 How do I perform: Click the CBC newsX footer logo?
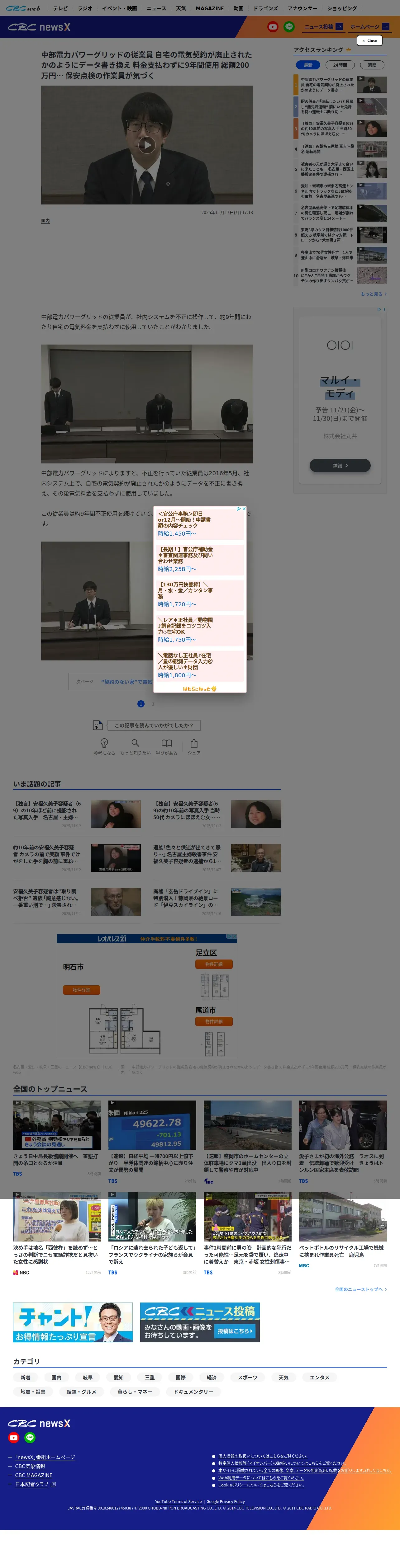39,1423
